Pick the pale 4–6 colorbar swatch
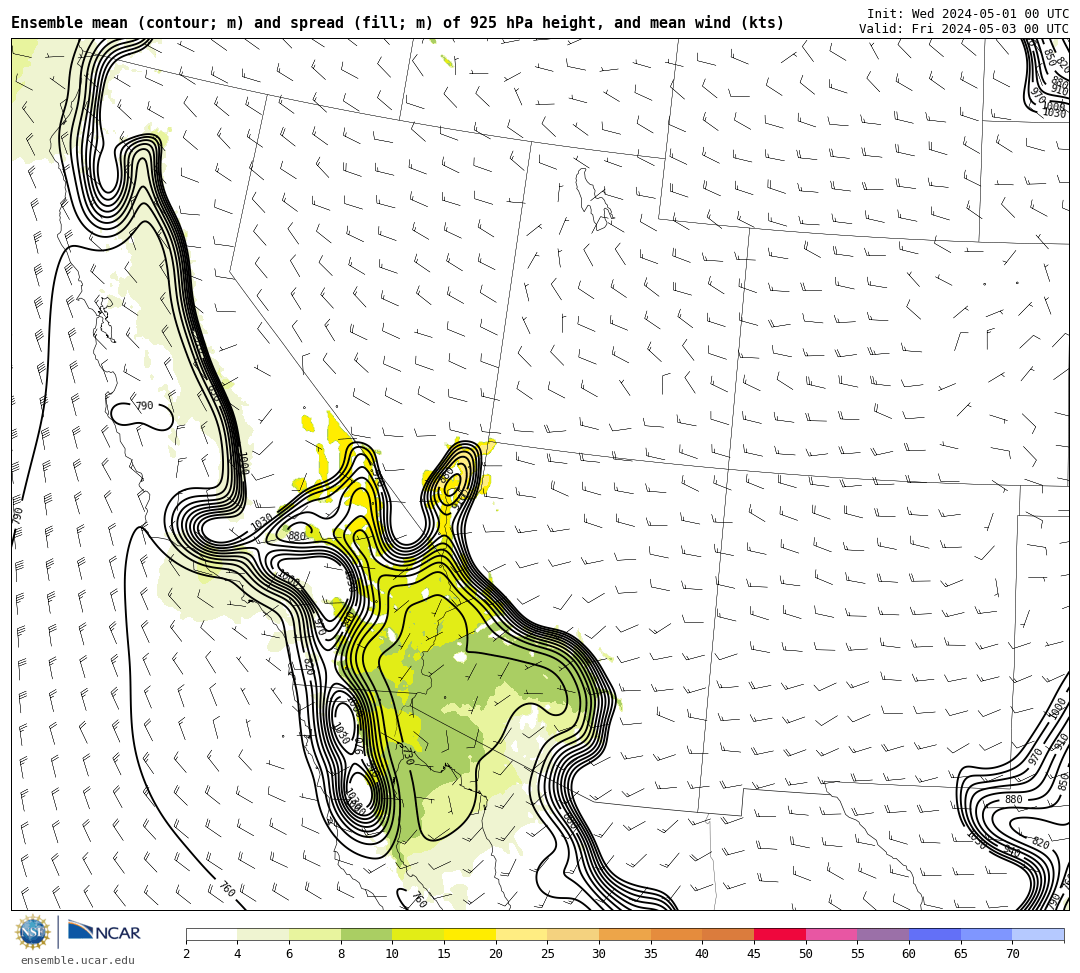The image size is (1080, 973). (263, 934)
